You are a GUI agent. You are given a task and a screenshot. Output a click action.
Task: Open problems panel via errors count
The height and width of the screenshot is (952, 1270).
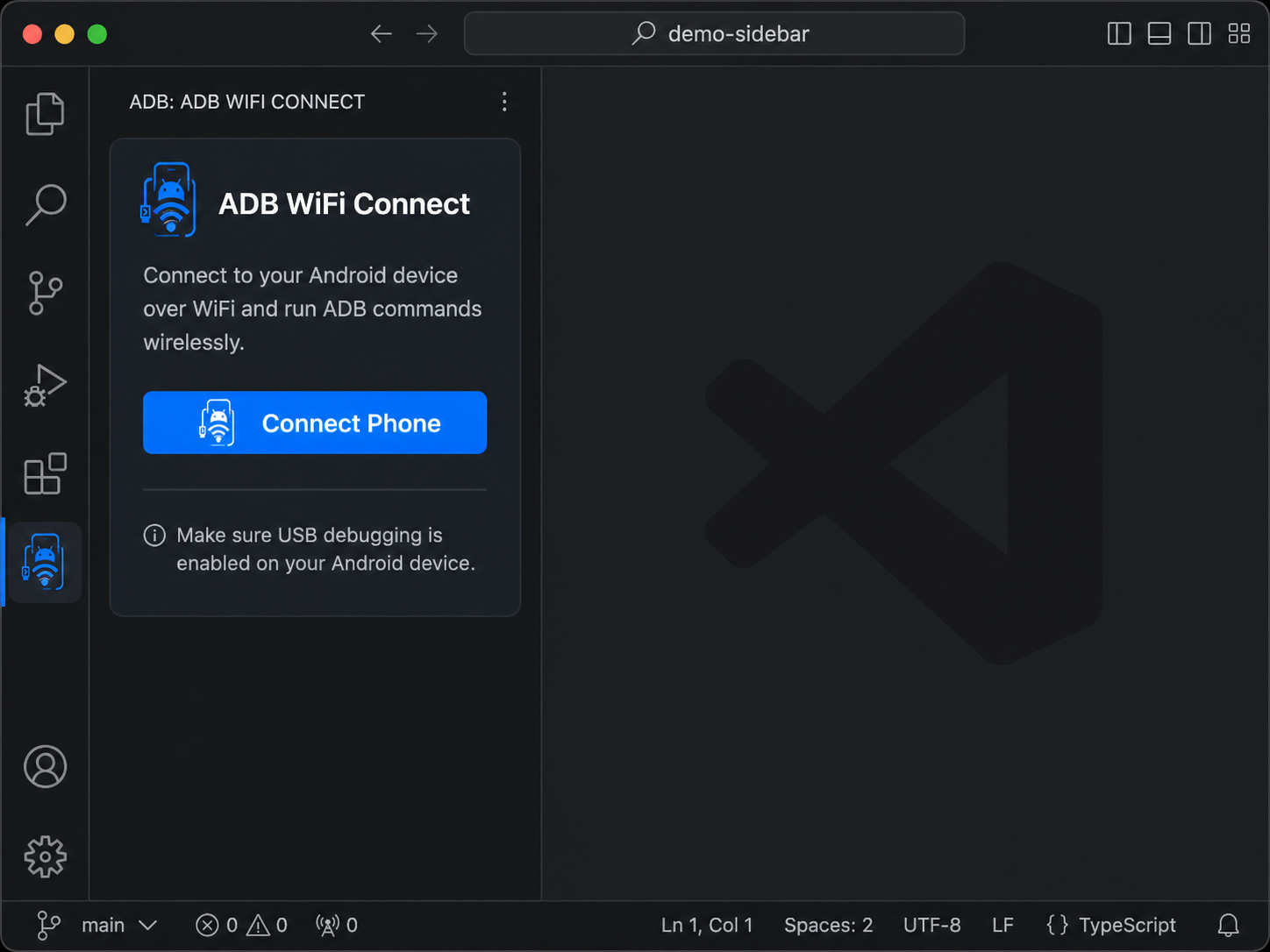point(217,925)
